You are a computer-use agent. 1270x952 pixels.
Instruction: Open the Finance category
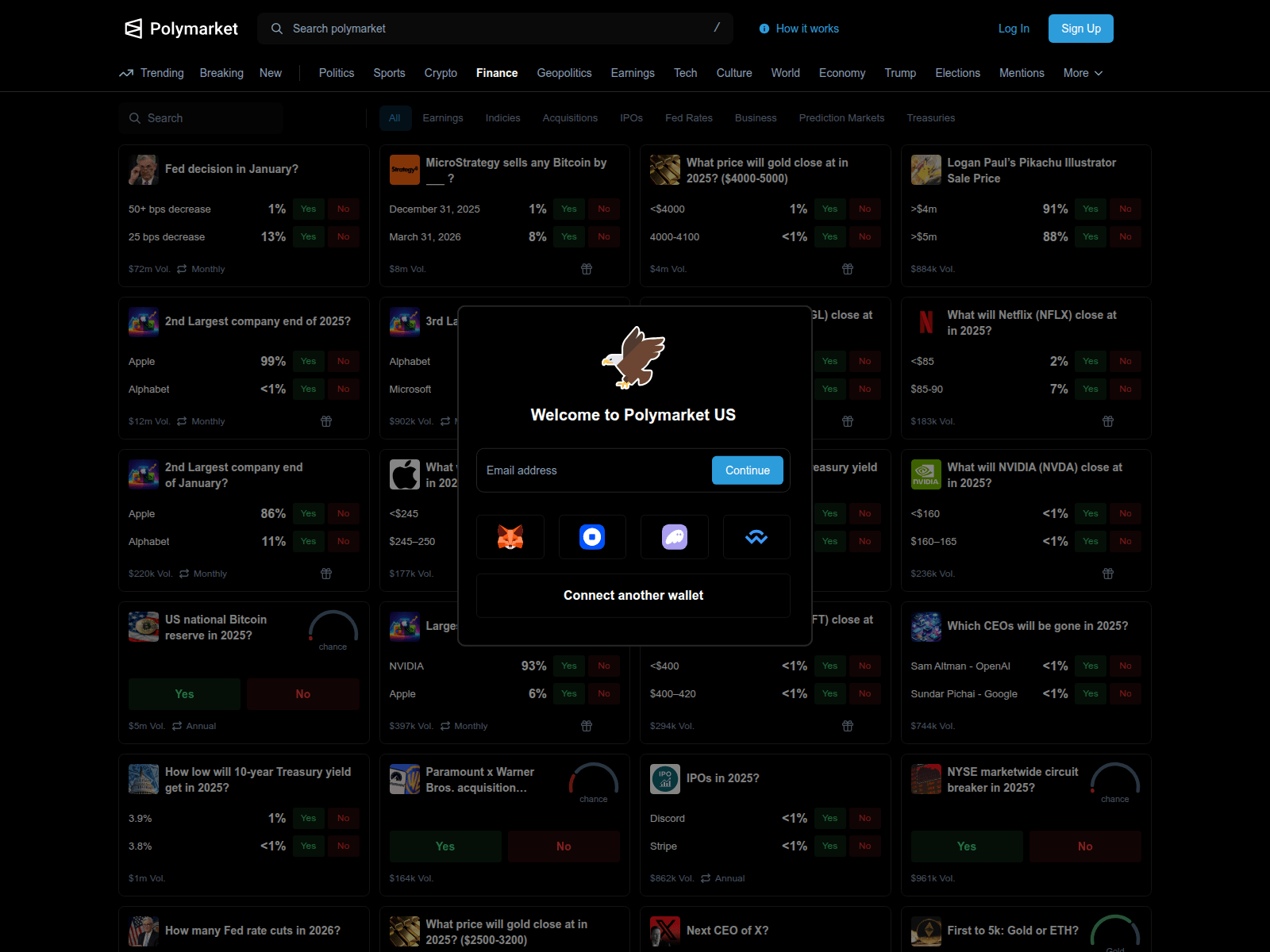[497, 73]
